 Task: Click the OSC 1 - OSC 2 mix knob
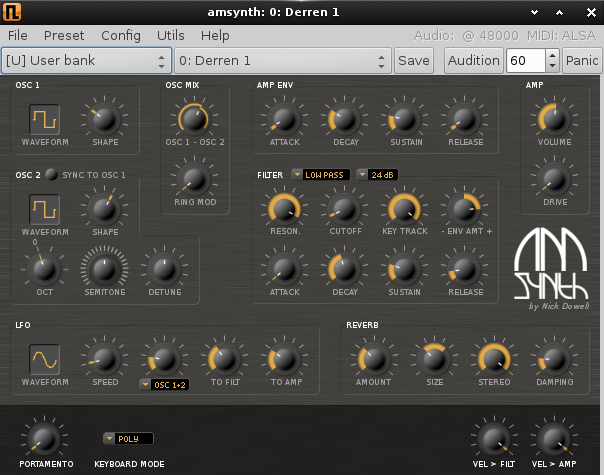point(194,119)
